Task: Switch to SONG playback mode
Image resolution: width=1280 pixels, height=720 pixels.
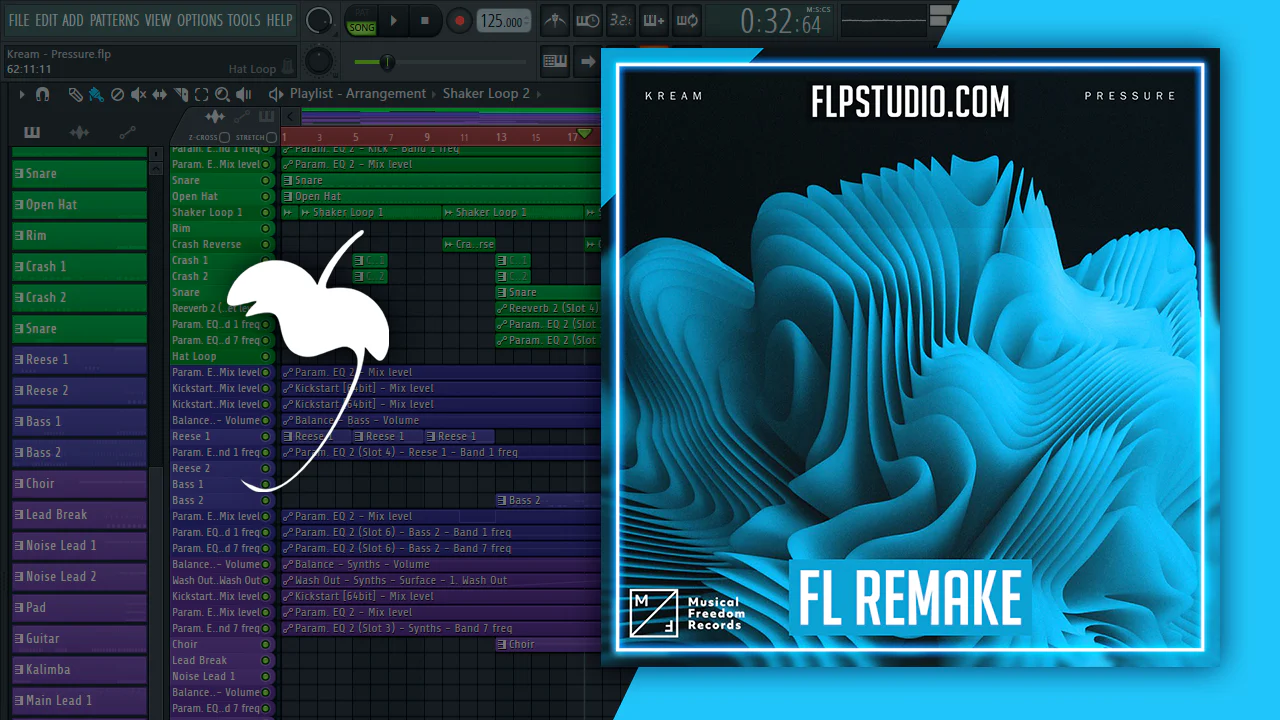Action: [x=361, y=28]
